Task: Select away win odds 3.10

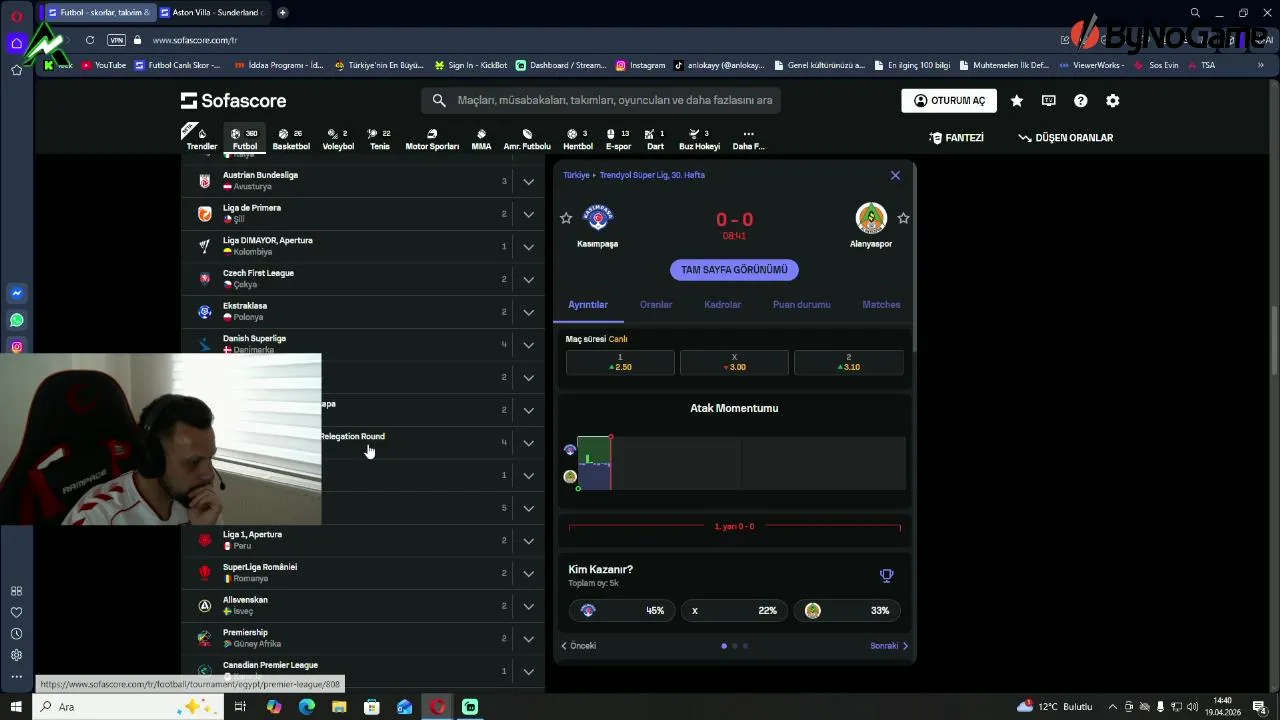Action: (x=848, y=362)
